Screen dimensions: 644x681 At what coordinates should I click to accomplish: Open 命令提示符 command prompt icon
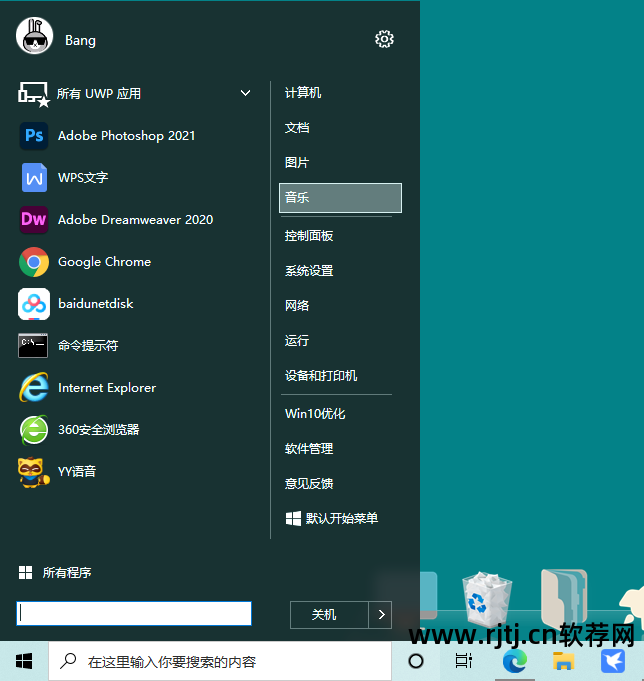pos(33,346)
